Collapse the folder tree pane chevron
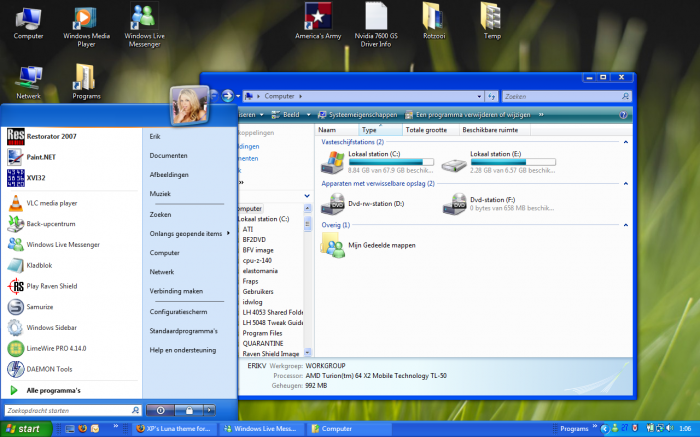 click(x=307, y=196)
